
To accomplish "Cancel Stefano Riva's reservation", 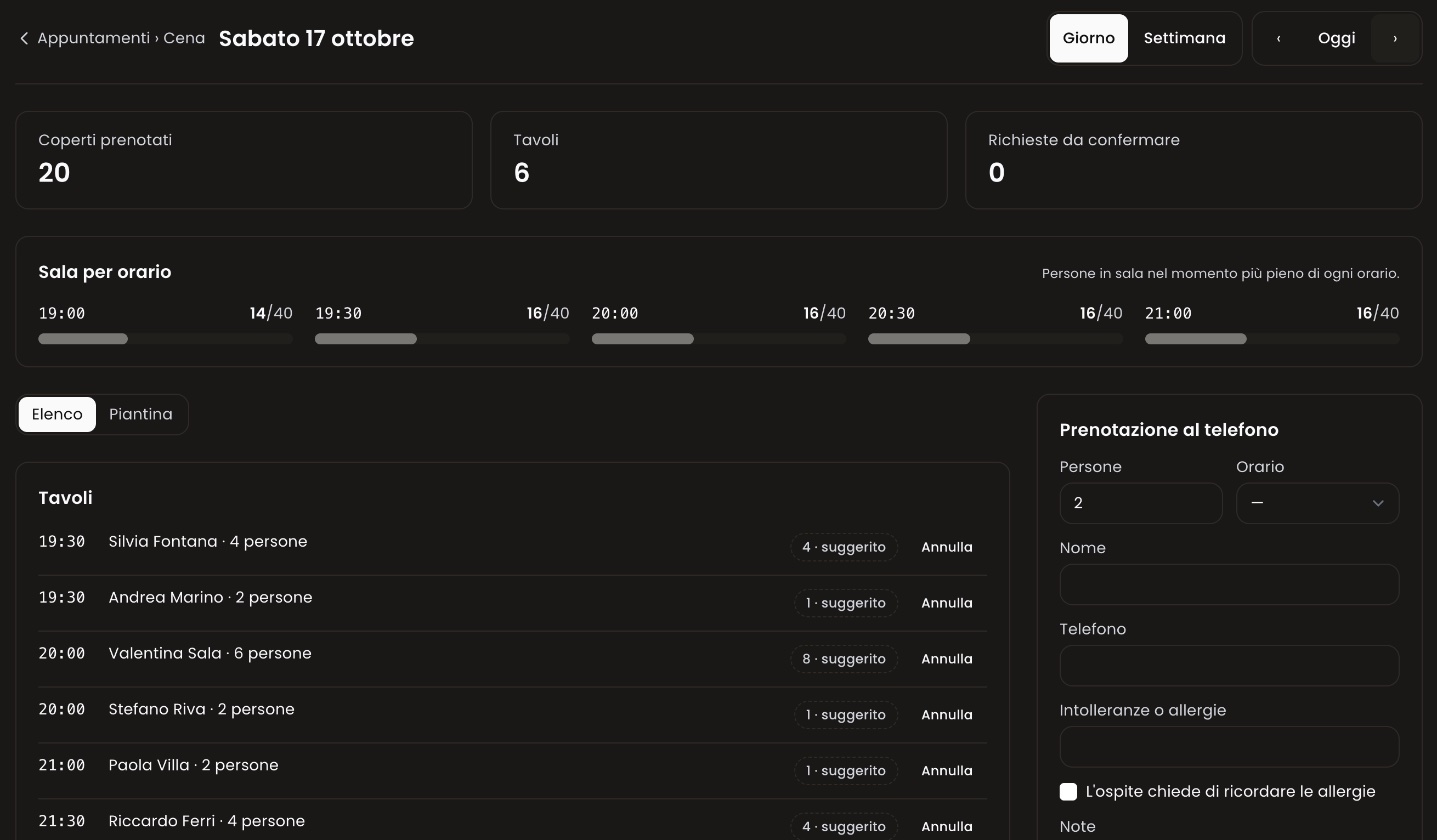I will tap(946, 715).
